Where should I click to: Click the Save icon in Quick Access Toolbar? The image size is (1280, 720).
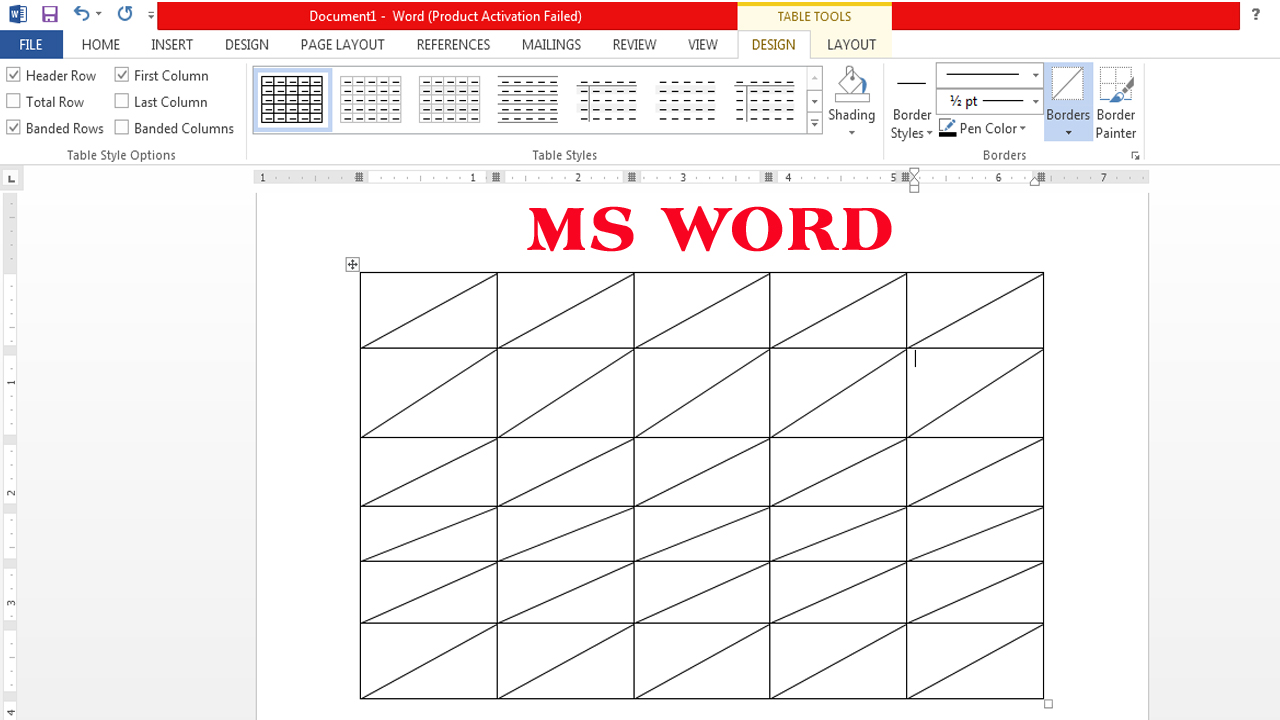point(49,15)
